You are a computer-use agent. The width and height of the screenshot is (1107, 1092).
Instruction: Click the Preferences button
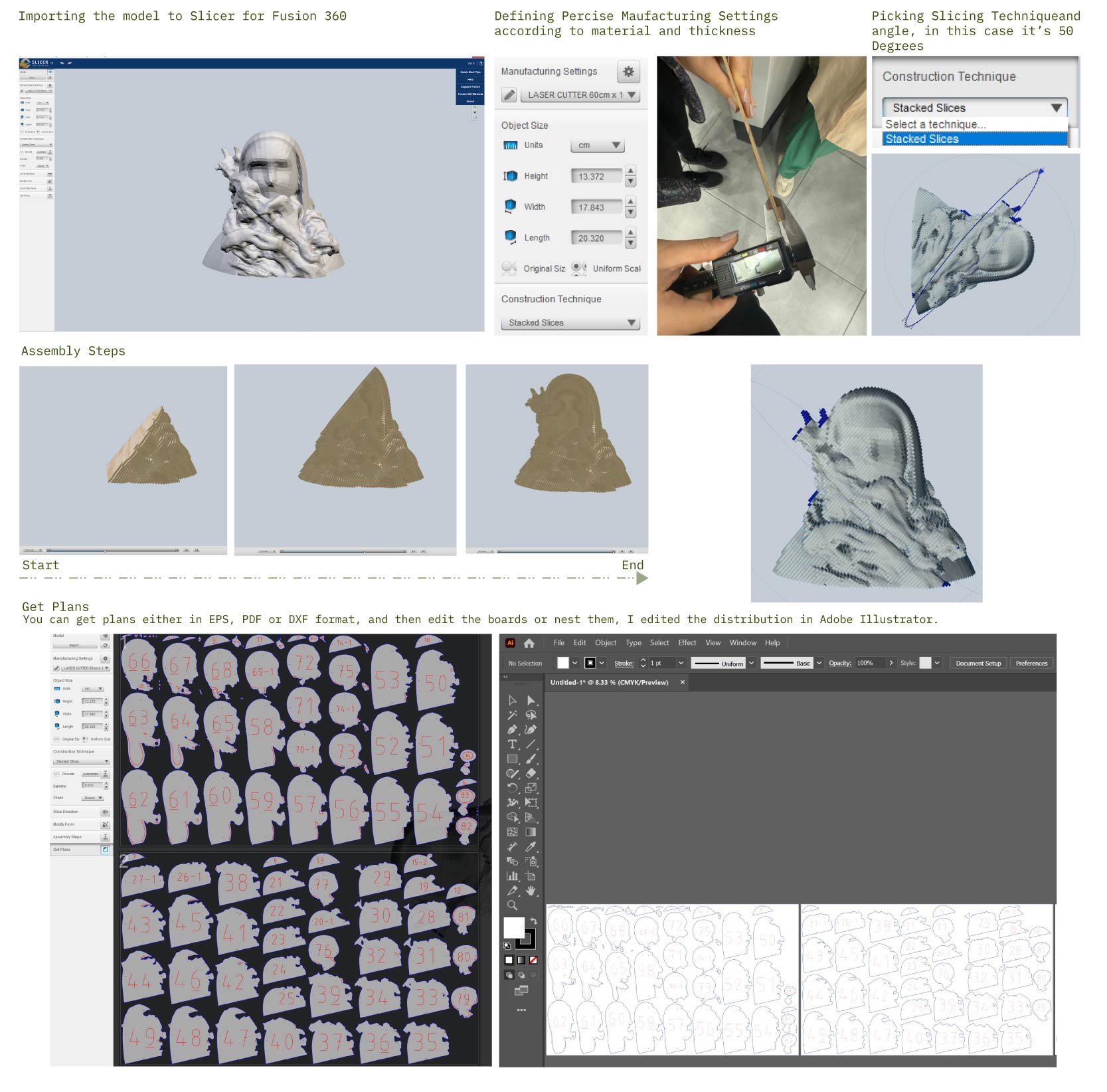(x=1031, y=663)
